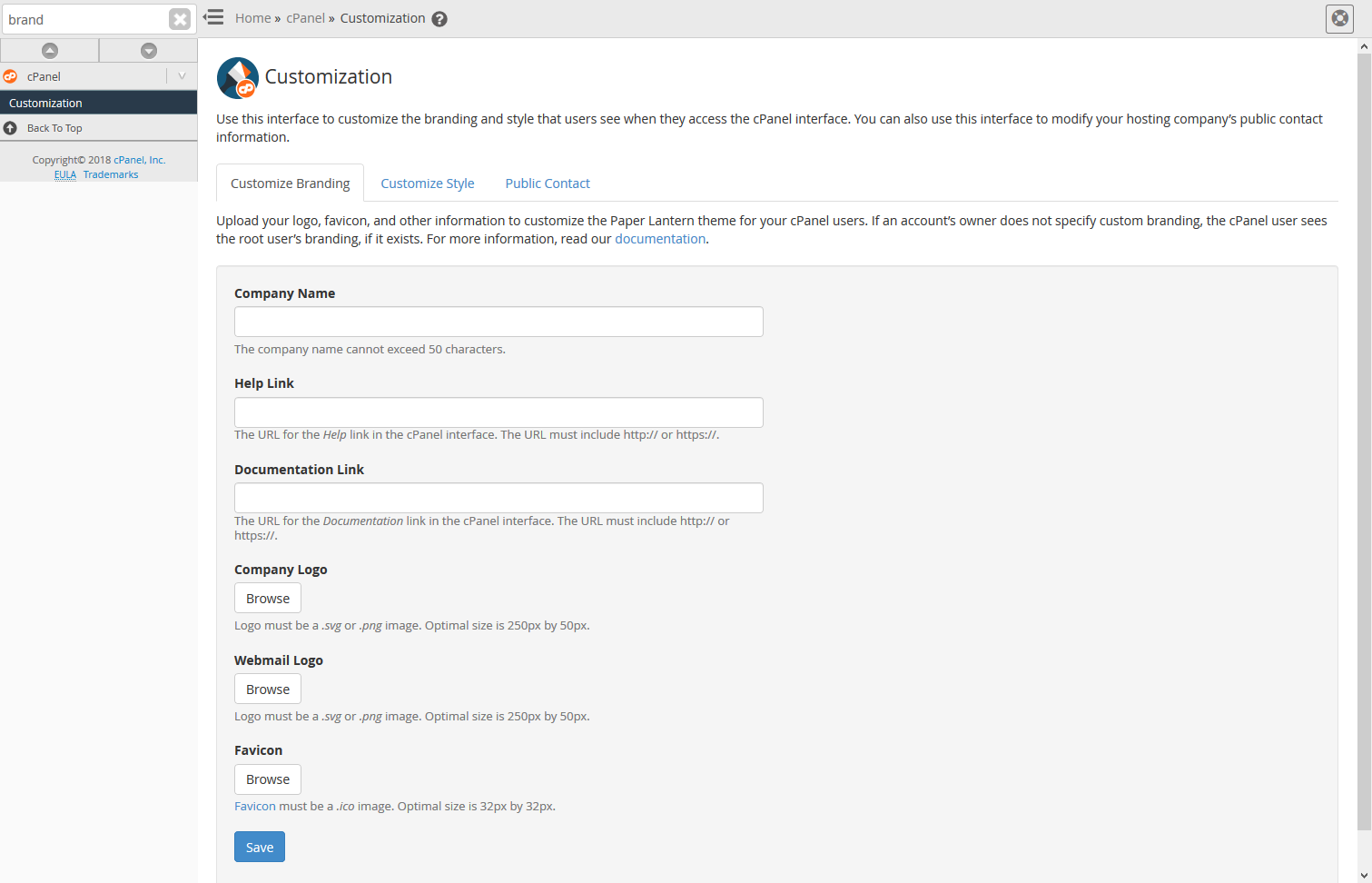
Task: Click the Back To Top arrow icon
Action: (x=10, y=128)
